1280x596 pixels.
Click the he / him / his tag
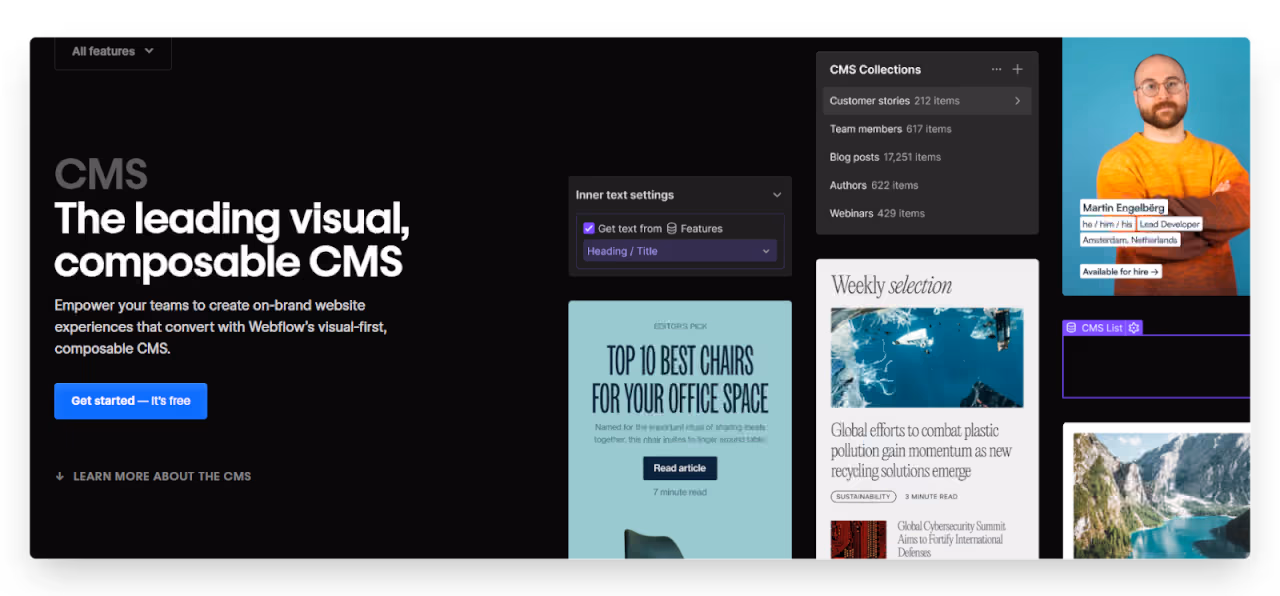point(1108,224)
